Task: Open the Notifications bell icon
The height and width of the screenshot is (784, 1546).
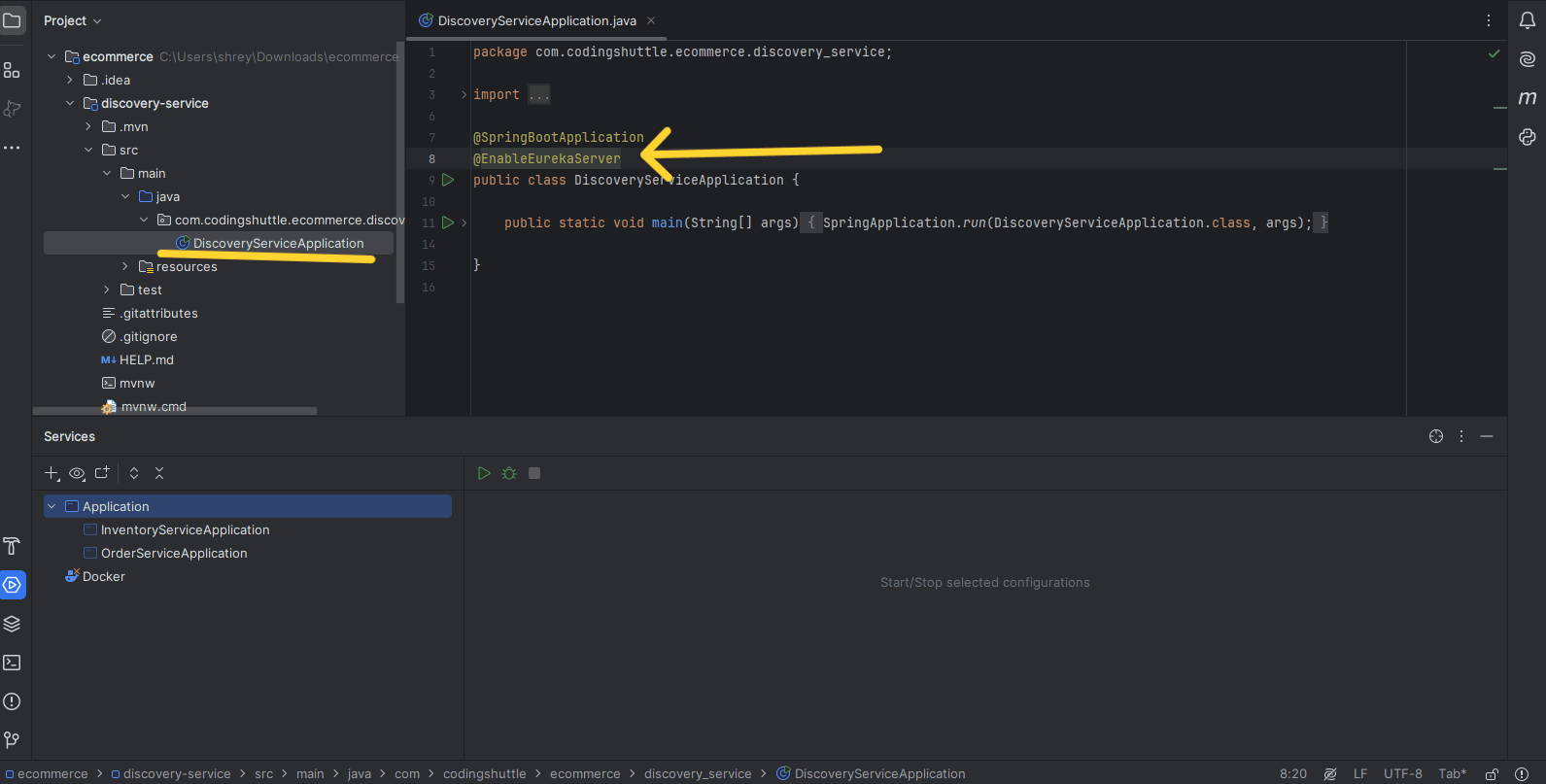Action: coord(1528,20)
